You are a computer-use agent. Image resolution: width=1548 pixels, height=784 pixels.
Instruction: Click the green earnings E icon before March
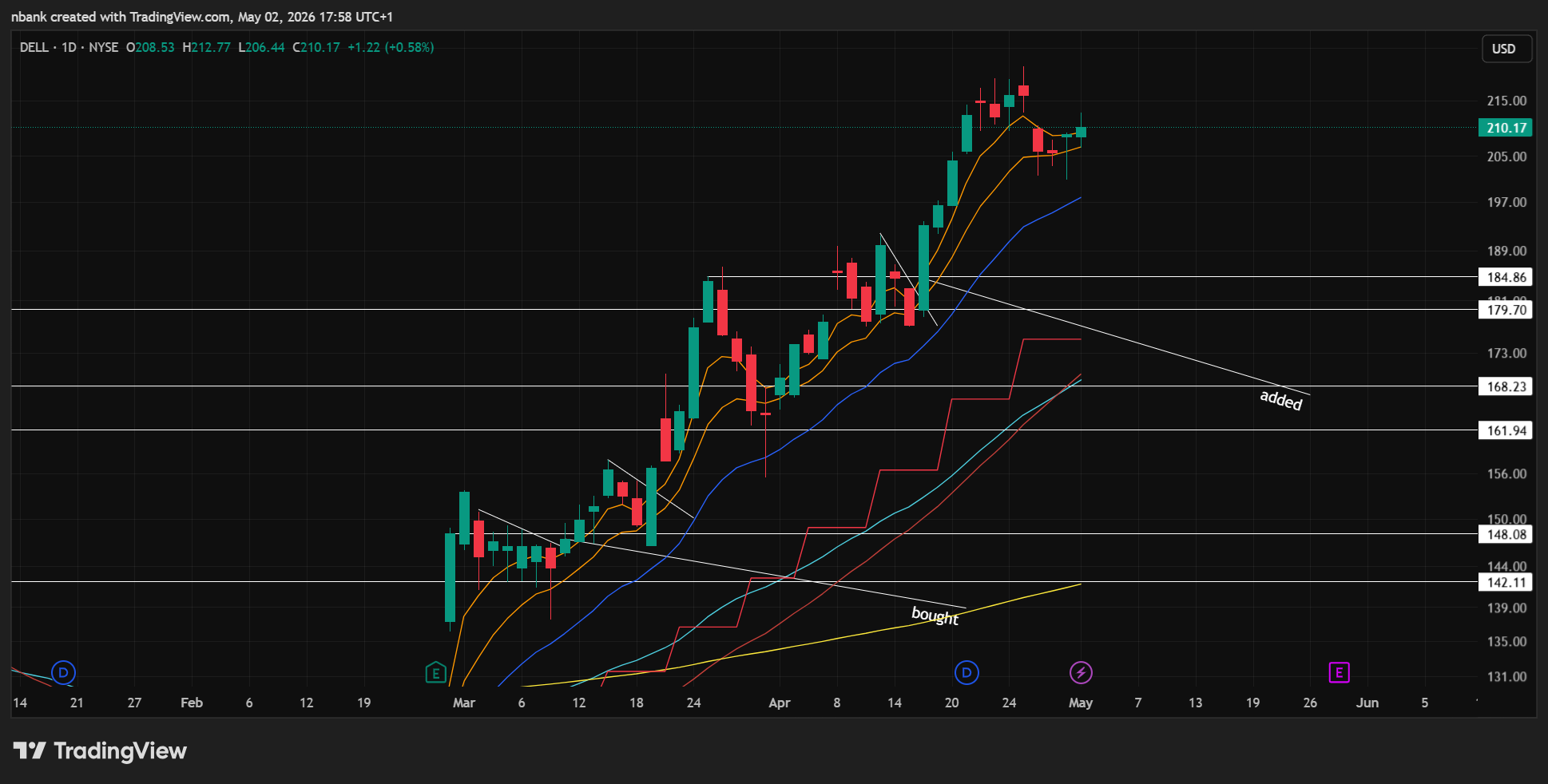435,673
